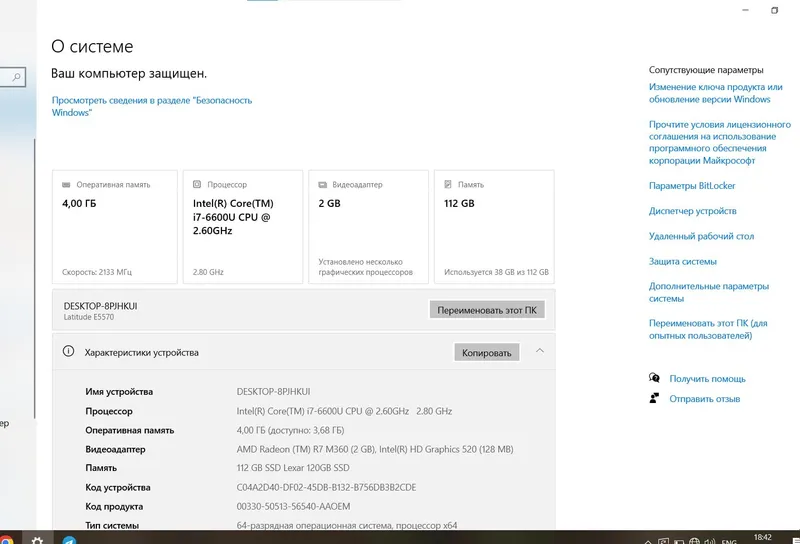Click the storage icon in Память card

click(448, 184)
